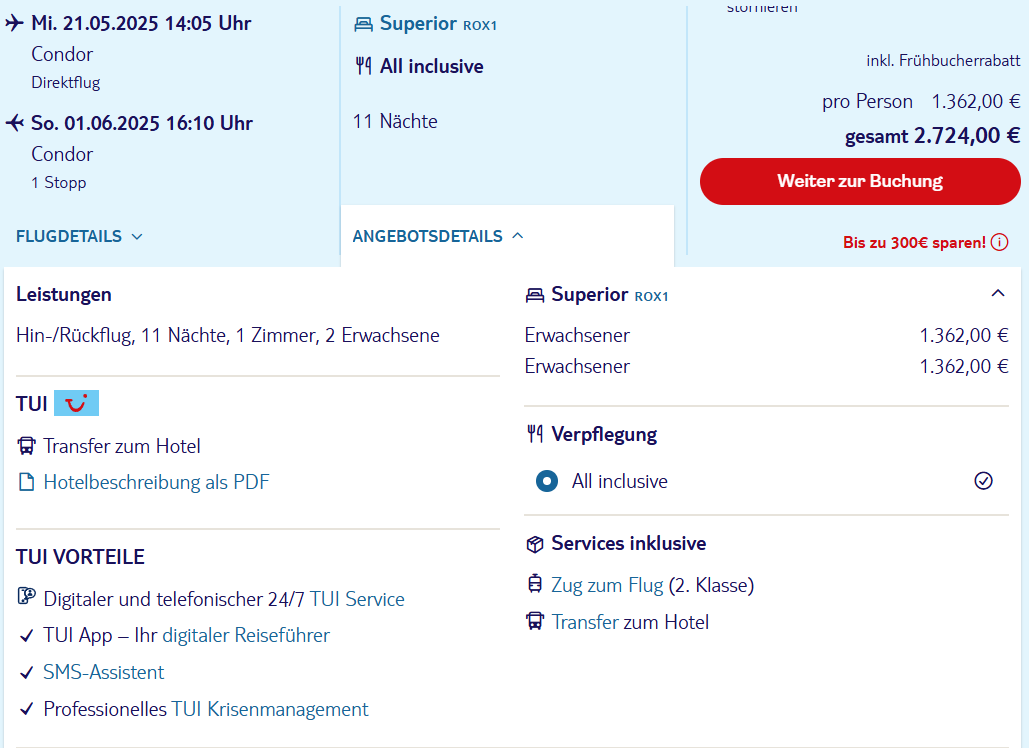
Task: Open Hotelbeschreibung als PDF link
Action: (156, 483)
